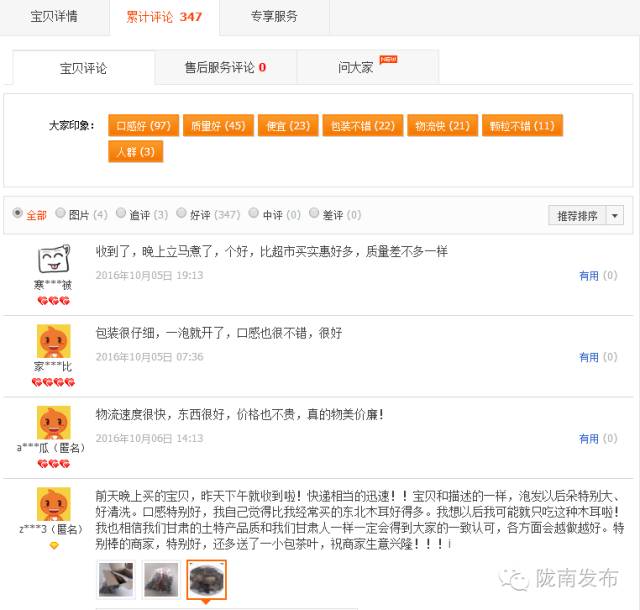Click avatar of anonymous reviewer a***瓜
The image size is (640, 610).
53,422
